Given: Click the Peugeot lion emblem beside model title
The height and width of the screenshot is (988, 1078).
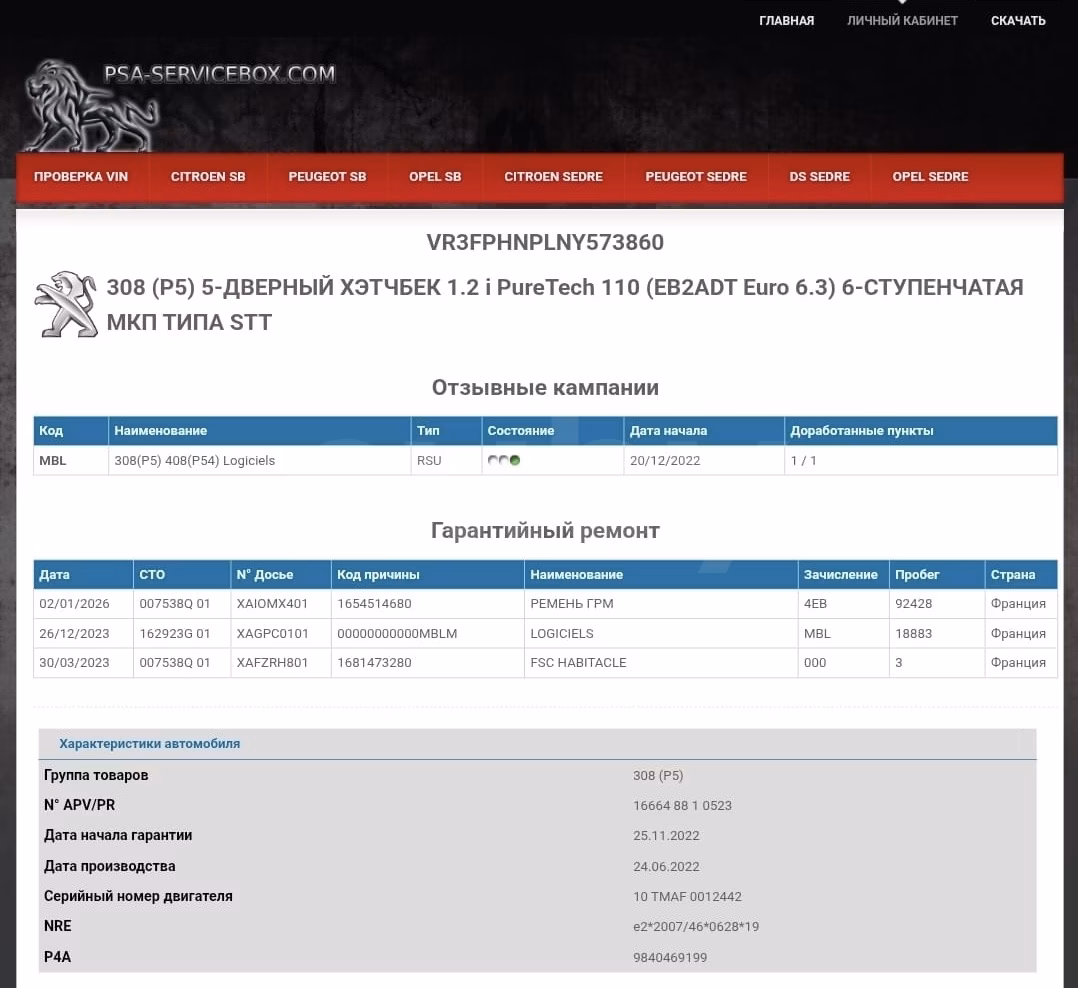Looking at the screenshot, I should [67, 304].
